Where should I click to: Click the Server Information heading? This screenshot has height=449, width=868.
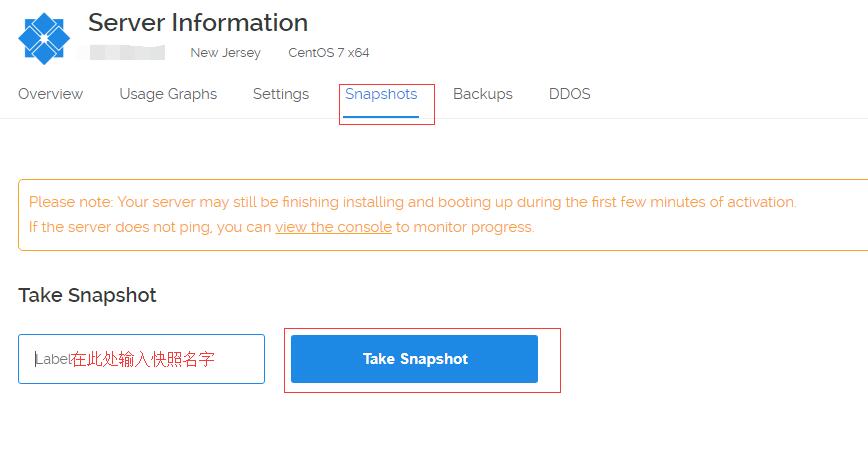pos(198,23)
